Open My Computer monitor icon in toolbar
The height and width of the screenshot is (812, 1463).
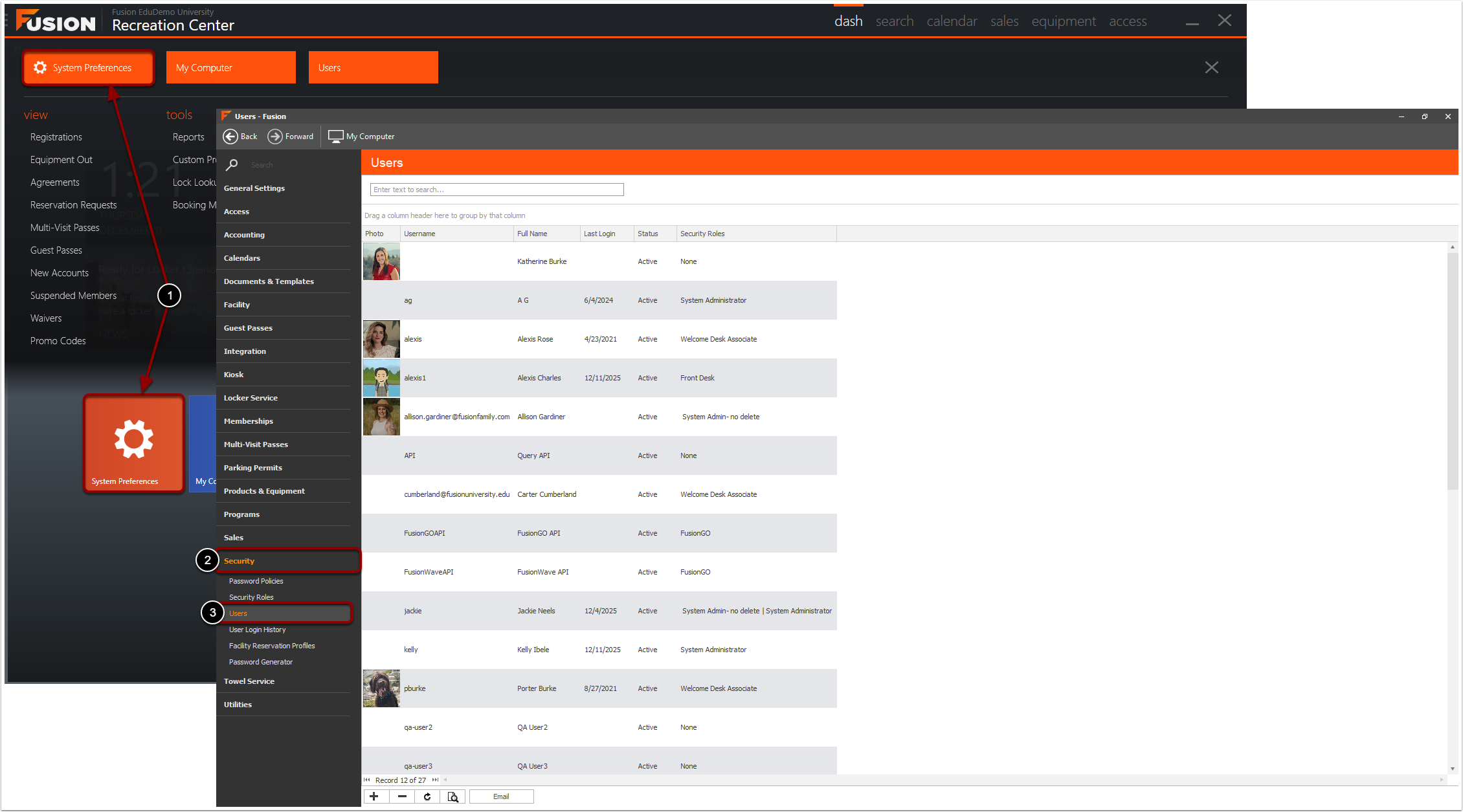pyautogui.click(x=335, y=137)
